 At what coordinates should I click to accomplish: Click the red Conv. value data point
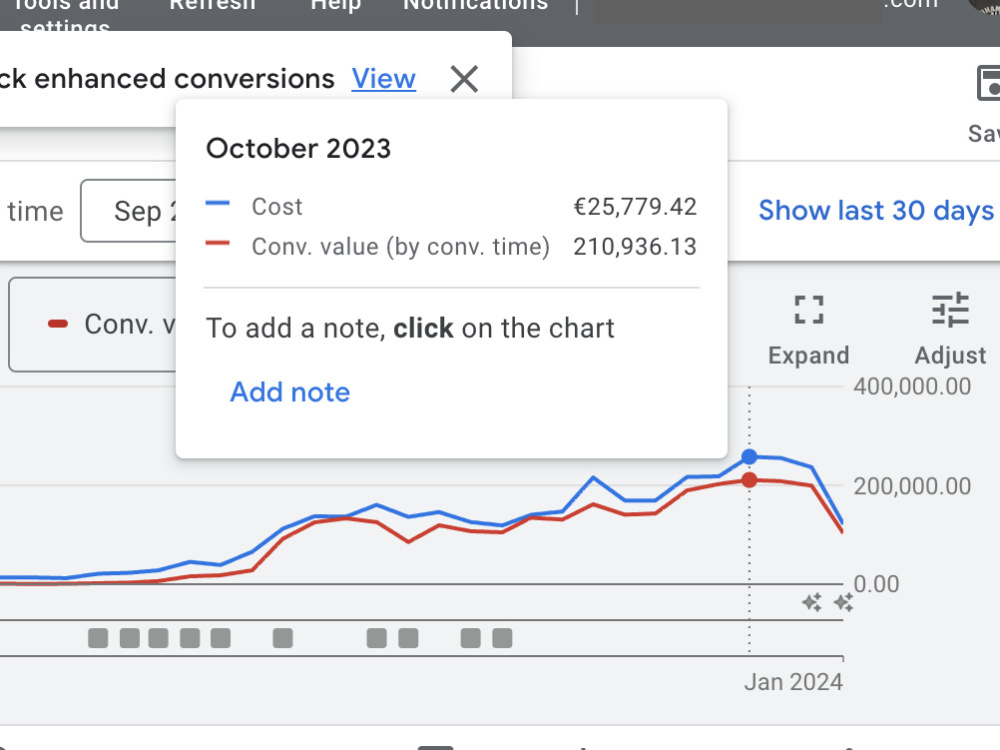[749, 480]
